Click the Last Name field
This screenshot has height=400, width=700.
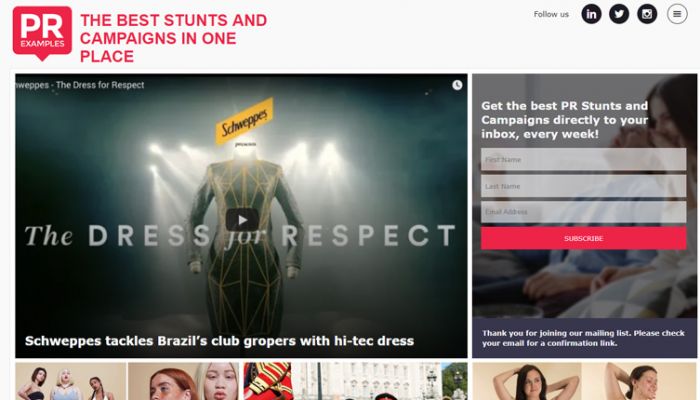(x=583, y=186)
